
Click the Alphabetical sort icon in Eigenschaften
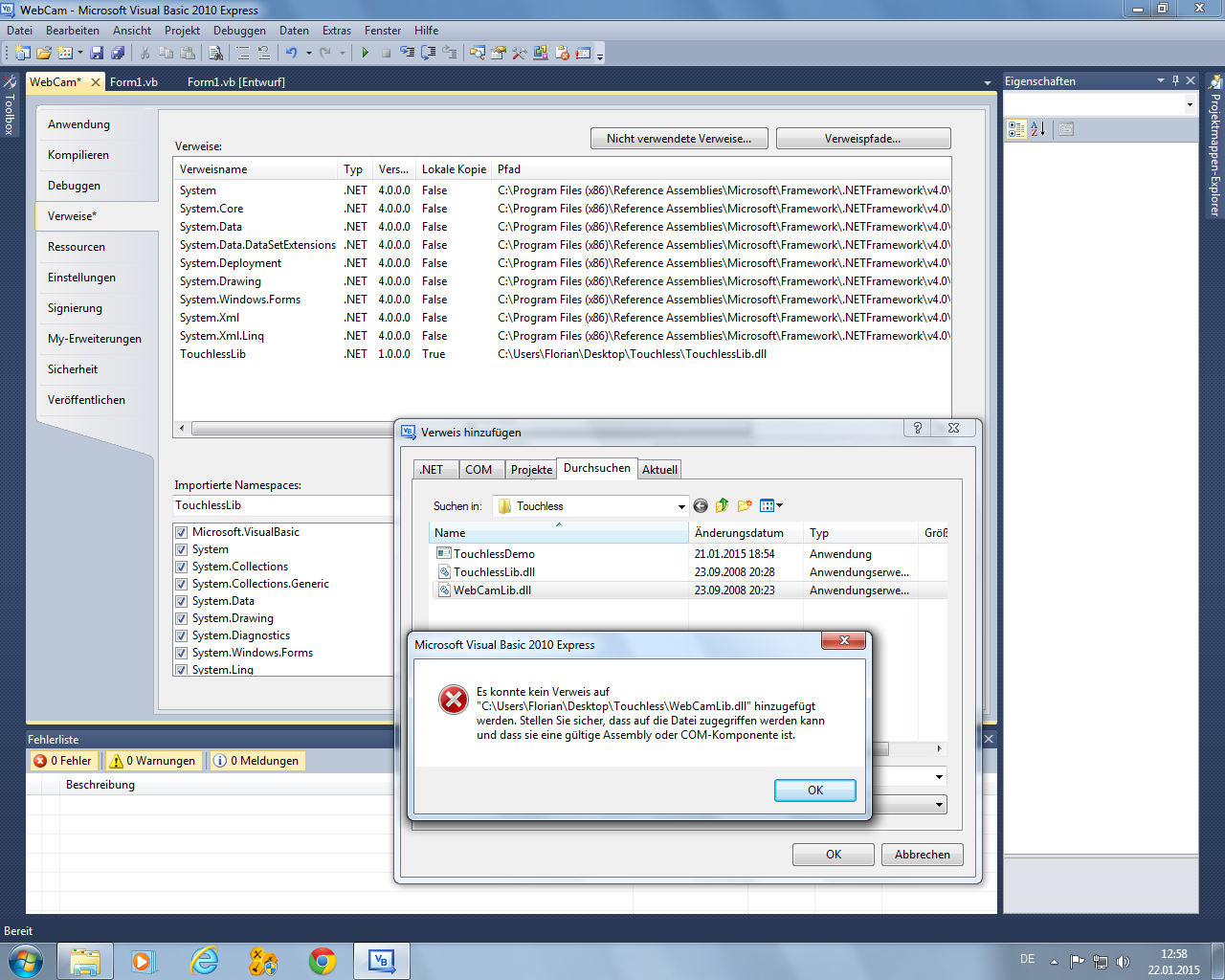point(1038,129)
